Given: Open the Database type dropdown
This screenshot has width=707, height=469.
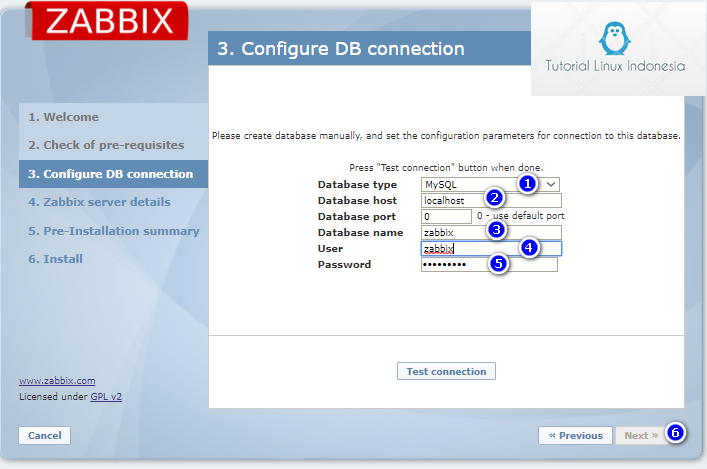Looking at the screenshot, I should (490, 184).
